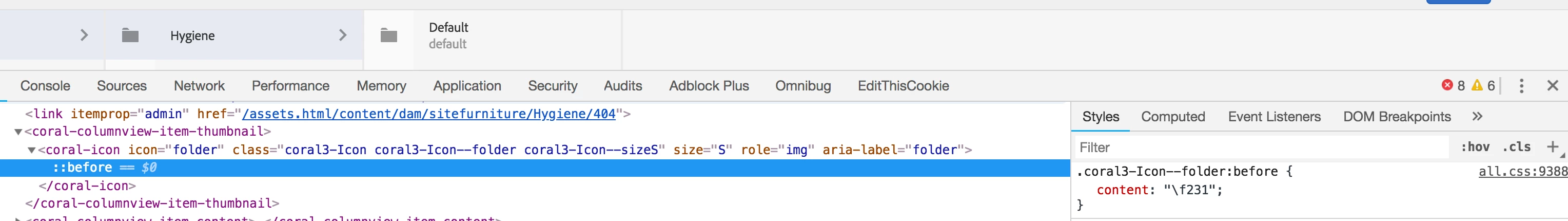Collapse the coral-icon folder element
Image resolution: width=1568 pixels, height=221 pixels.
point(32,150)
